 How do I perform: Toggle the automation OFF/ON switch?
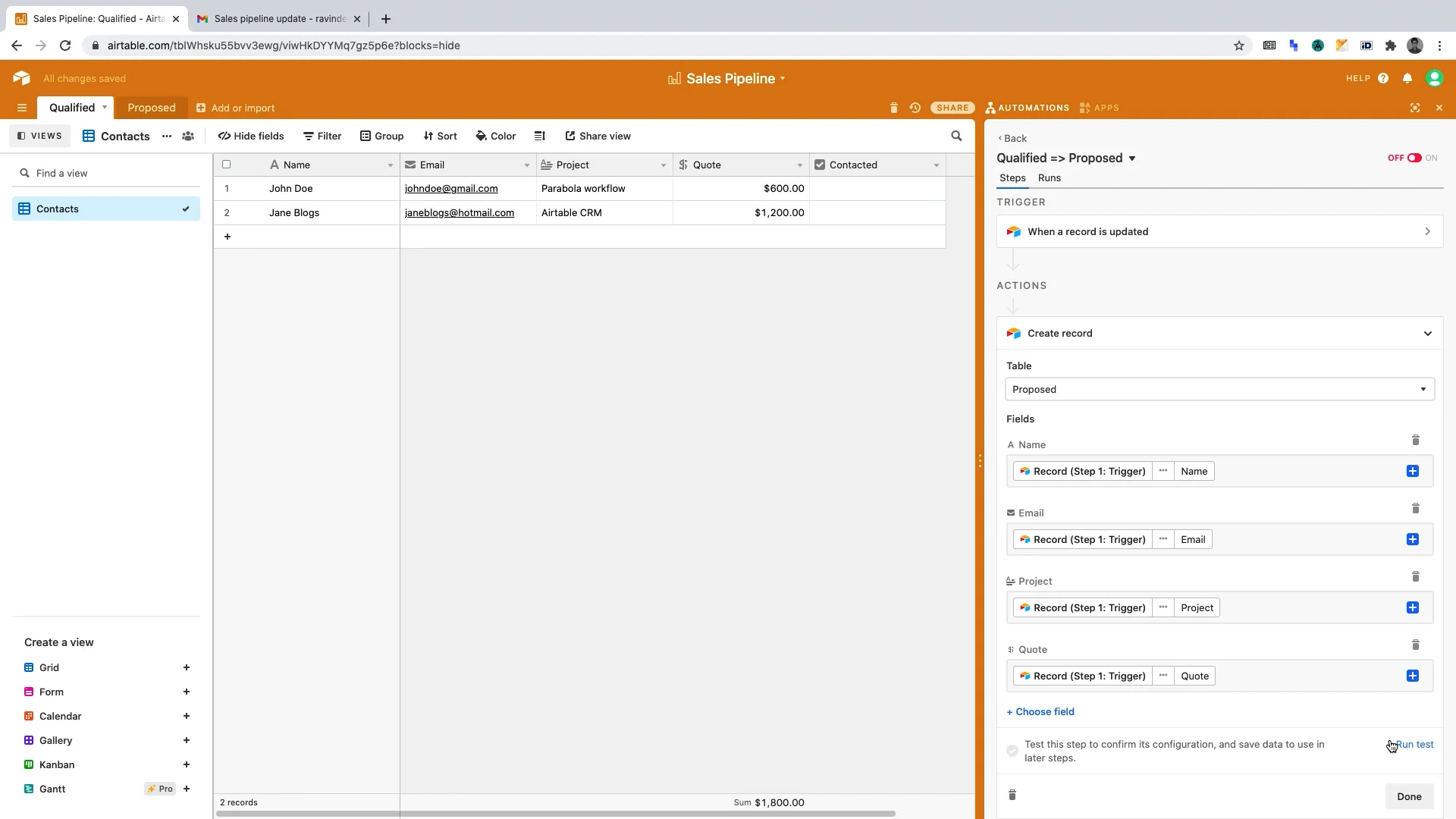[1414, 158]
